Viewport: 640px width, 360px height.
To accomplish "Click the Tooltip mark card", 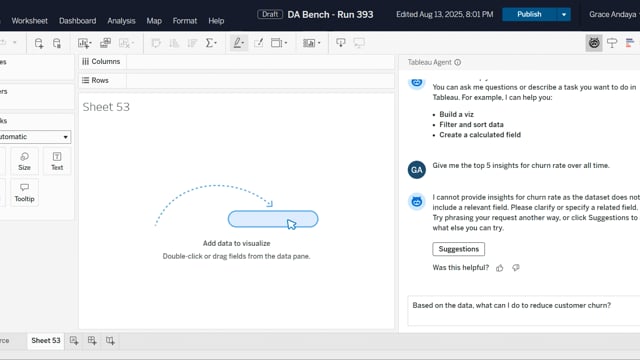I will click(24, 193).
